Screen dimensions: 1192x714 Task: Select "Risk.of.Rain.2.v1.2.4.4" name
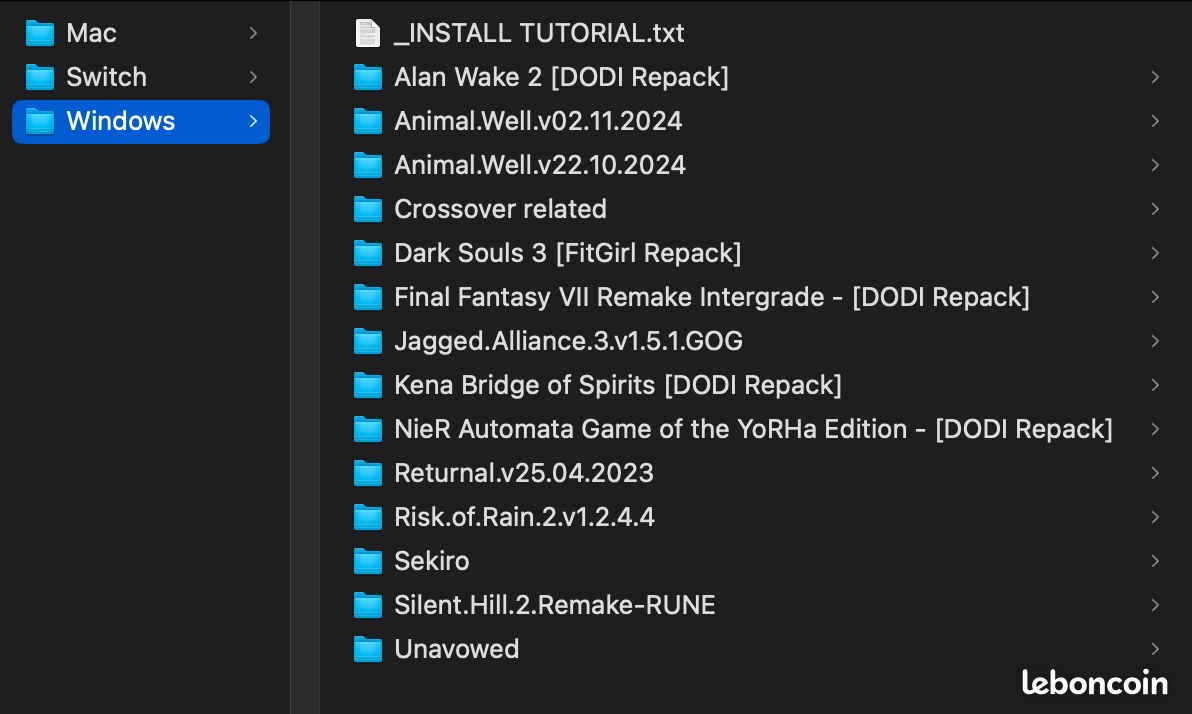(525, 518)
